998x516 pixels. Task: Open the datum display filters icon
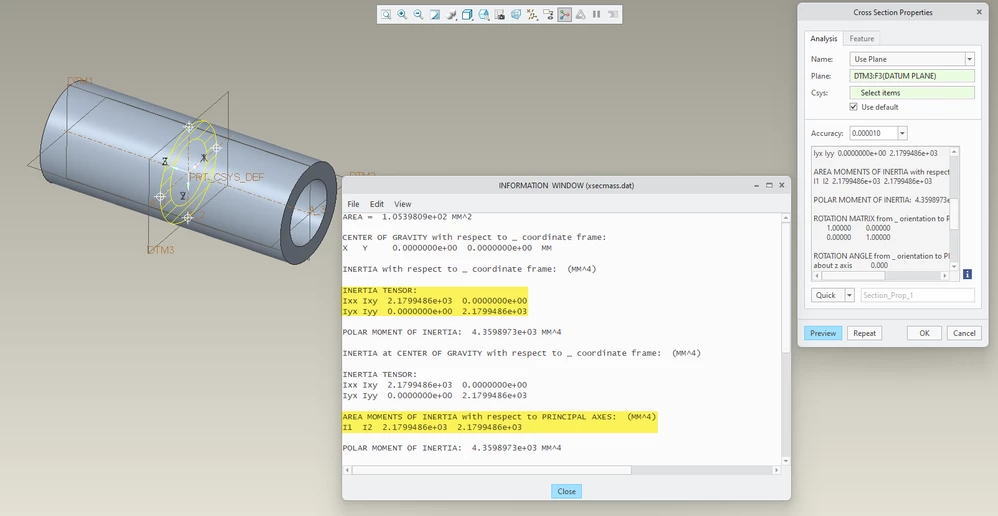pos(532,14)
